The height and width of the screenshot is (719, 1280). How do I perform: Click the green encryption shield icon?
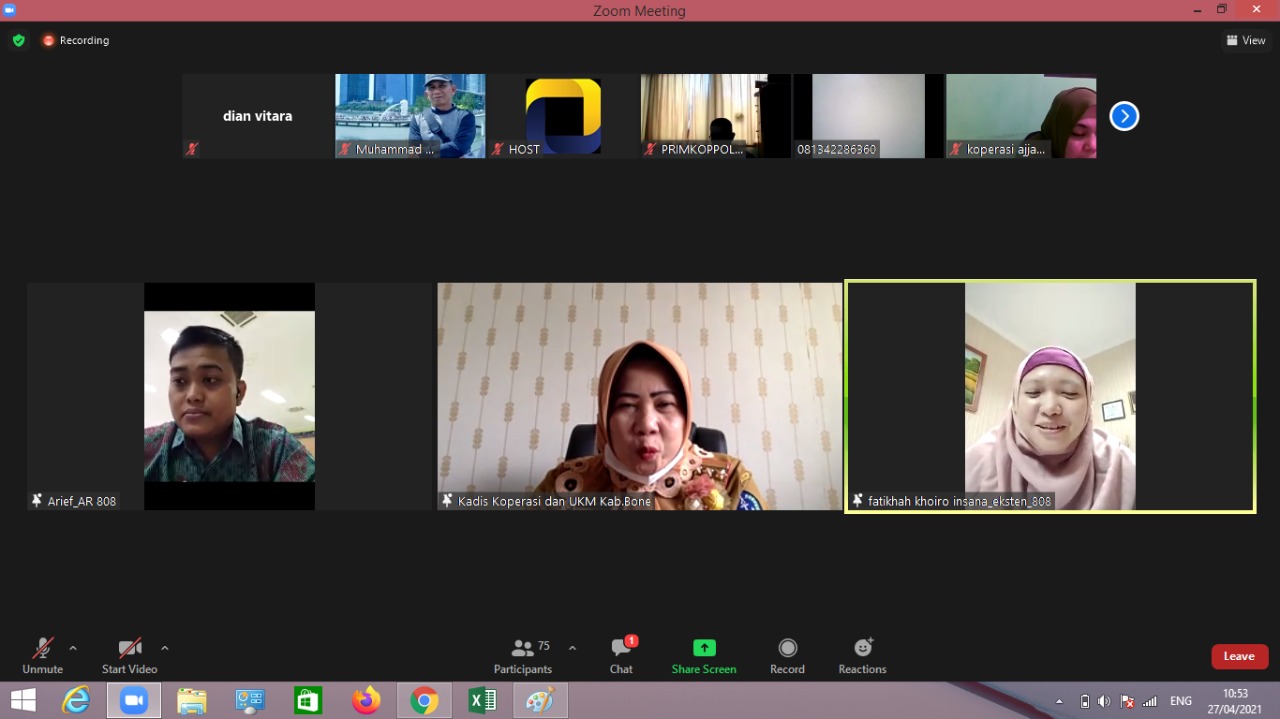pos(18,41)
